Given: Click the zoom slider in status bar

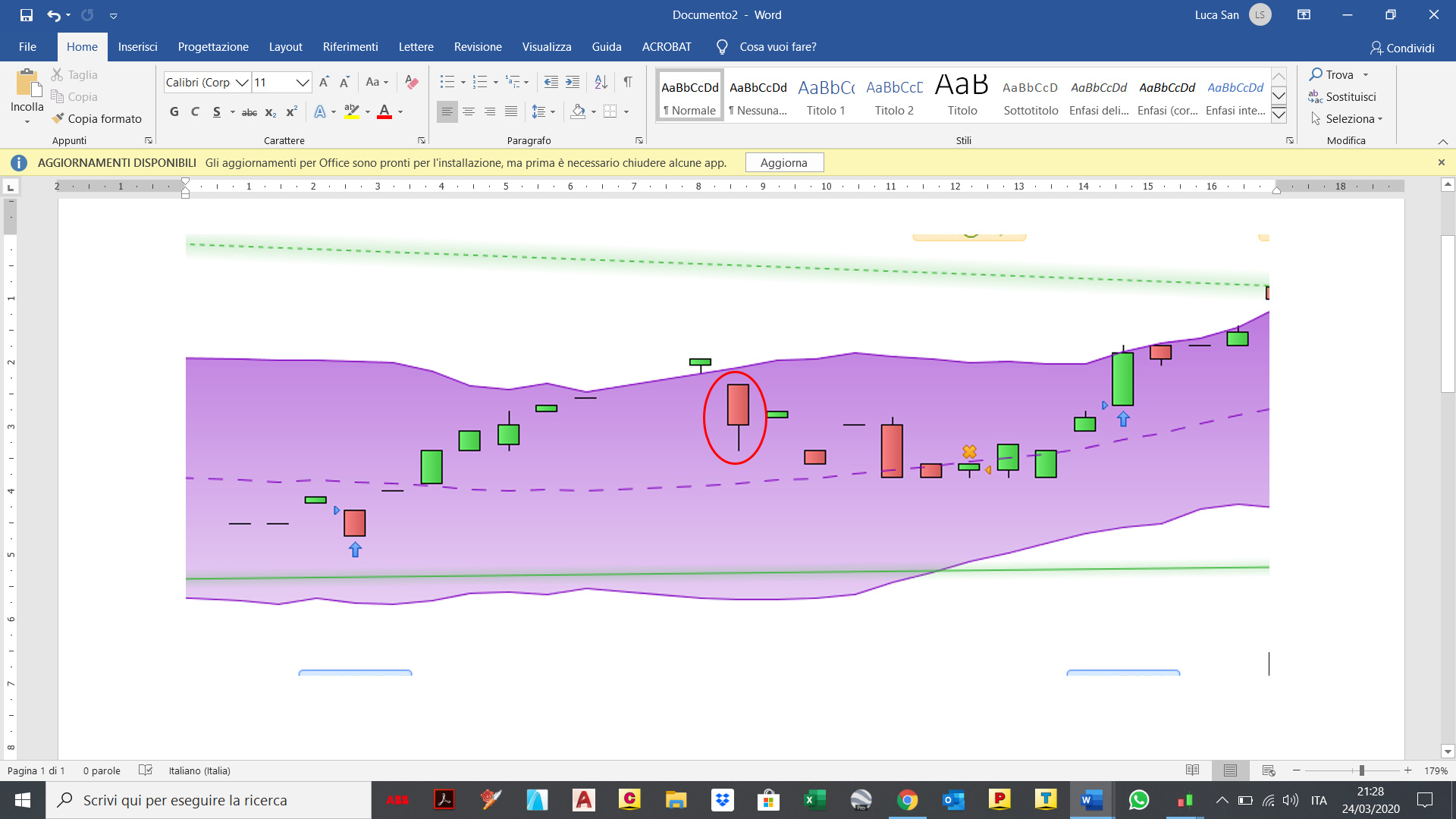Looking at the screenshot, I should click(1361, 770).
